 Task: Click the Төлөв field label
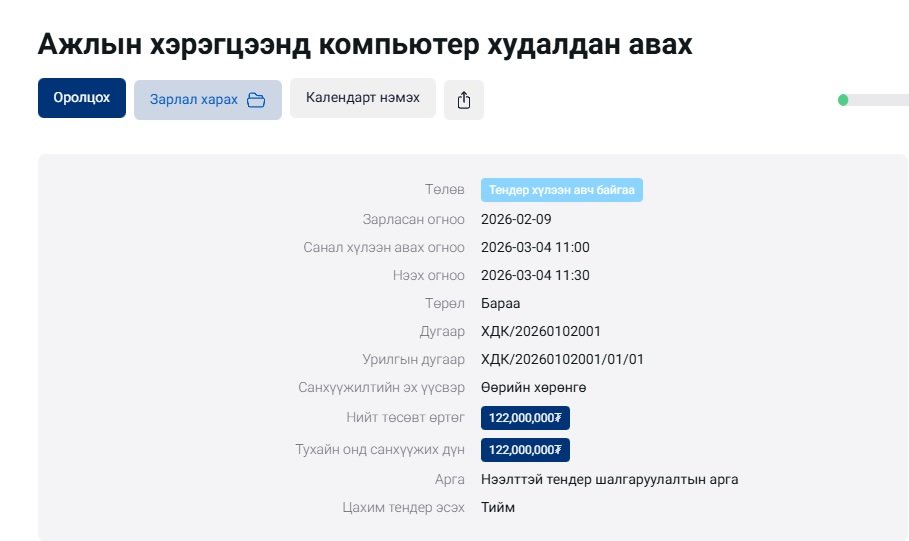tap(444, 190)
